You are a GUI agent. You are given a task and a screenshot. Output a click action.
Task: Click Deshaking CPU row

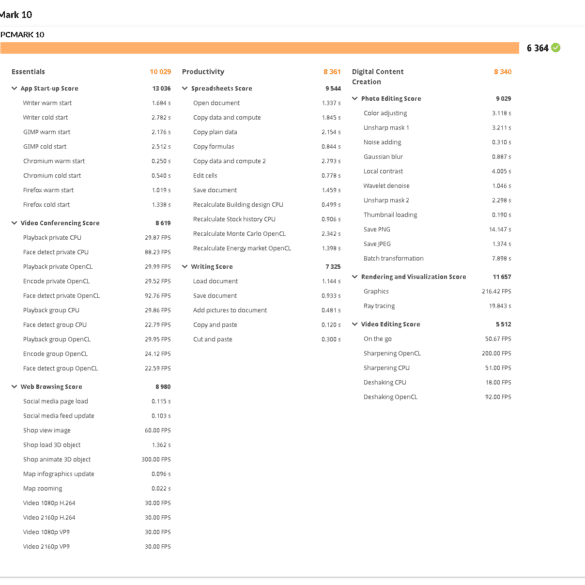coord(437,382)
